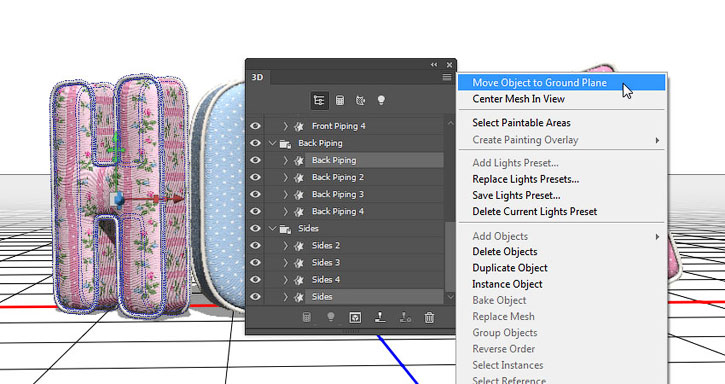Expand the Back Piping 3 row
The image size is (725, 384).
point(285,194)
